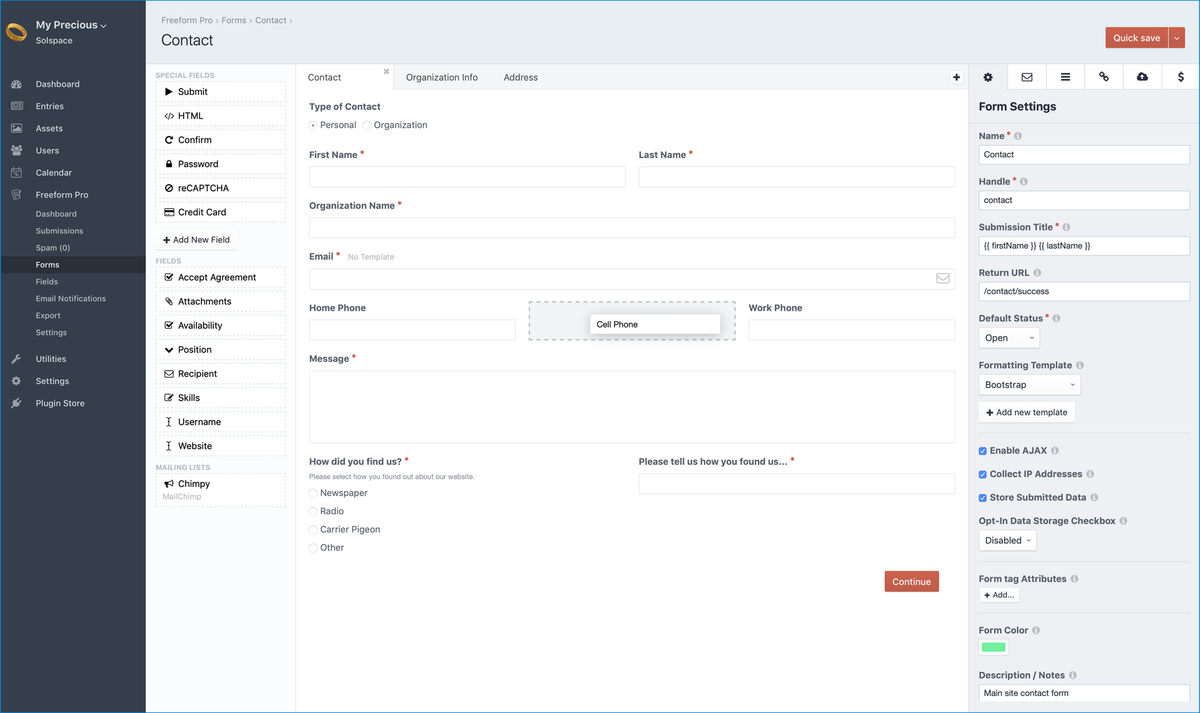The image size is (1200, 713).
Task: Expand the Quick save arrow menu
Action: [x=1177, y=38]
